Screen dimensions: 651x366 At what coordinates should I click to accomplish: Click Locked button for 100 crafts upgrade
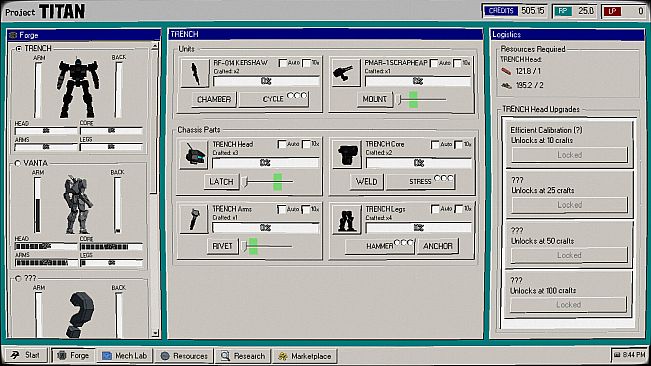[568, 305]
